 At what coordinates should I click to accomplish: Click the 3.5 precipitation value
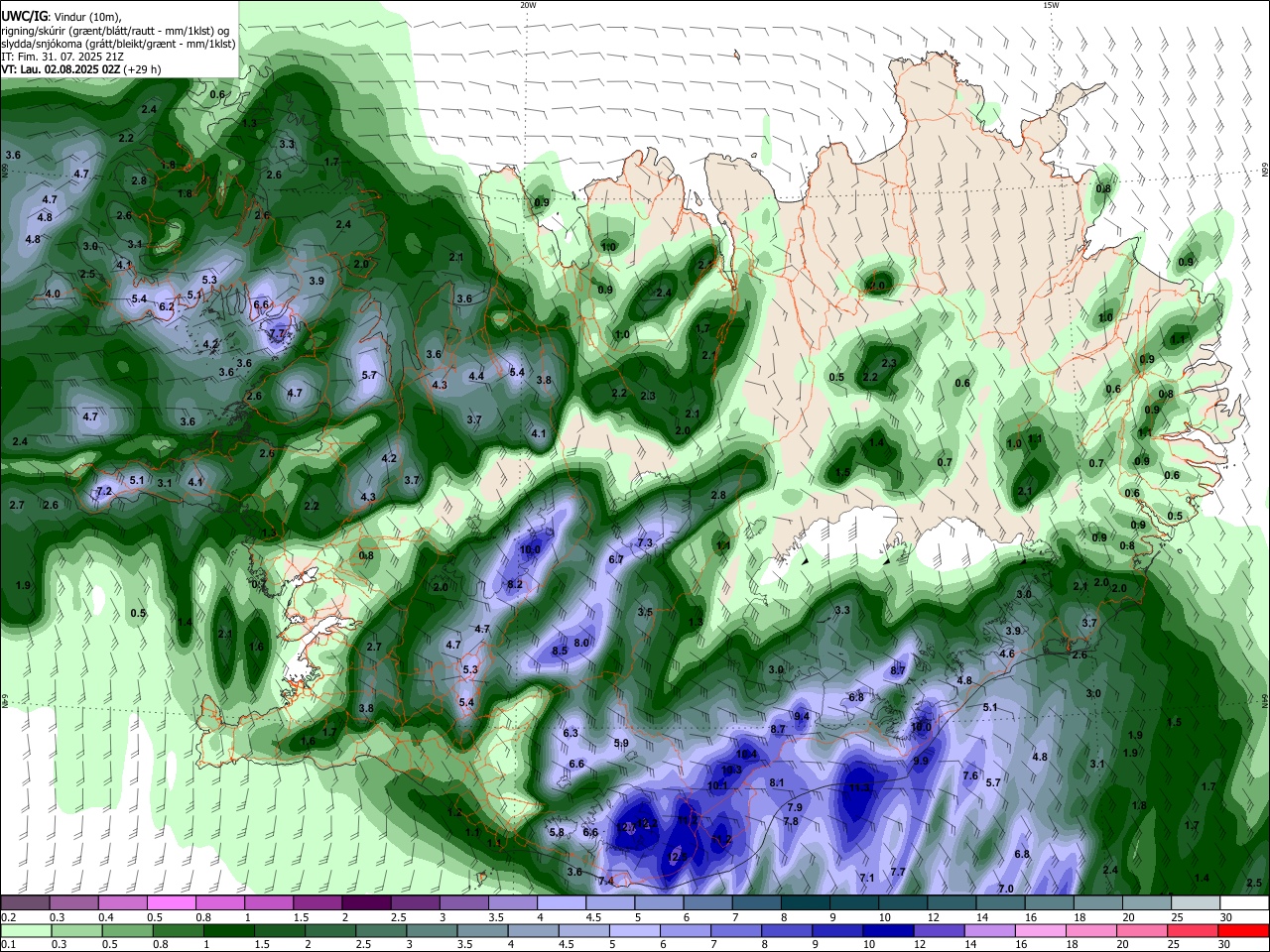(645, 613)
